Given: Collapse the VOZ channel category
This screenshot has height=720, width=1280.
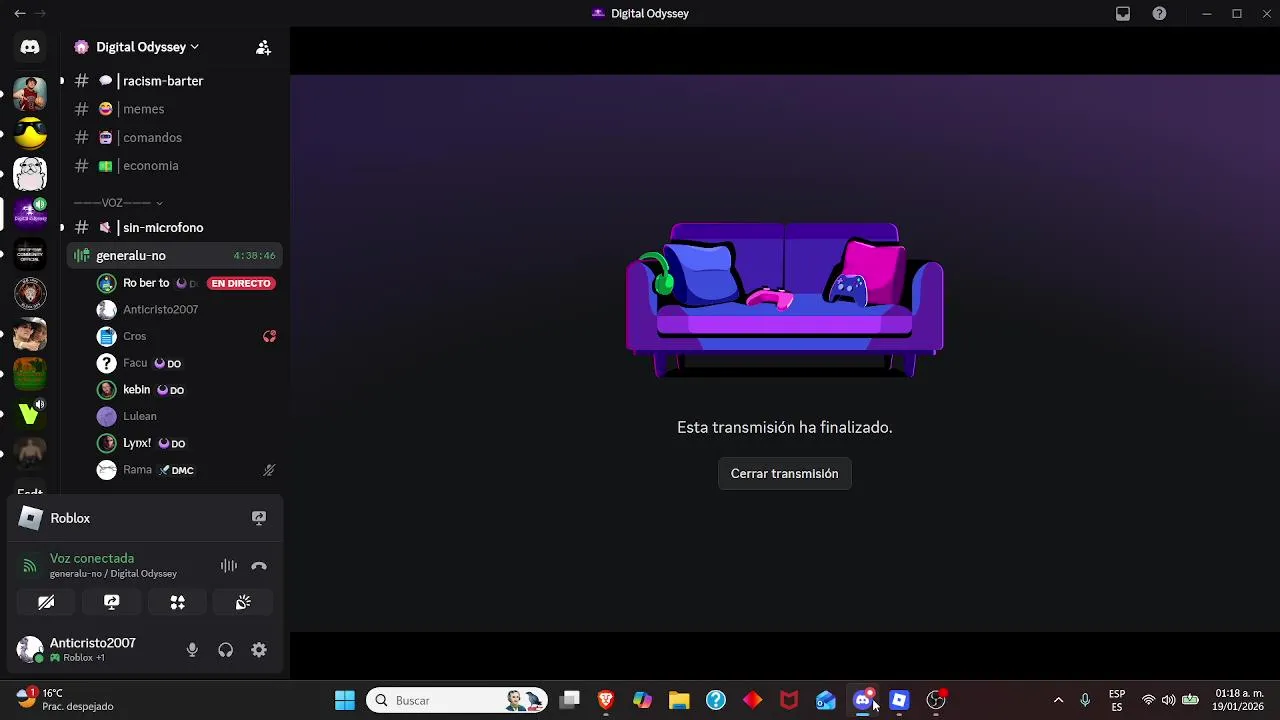Looking at the screenshot, I should click(118, 203).
